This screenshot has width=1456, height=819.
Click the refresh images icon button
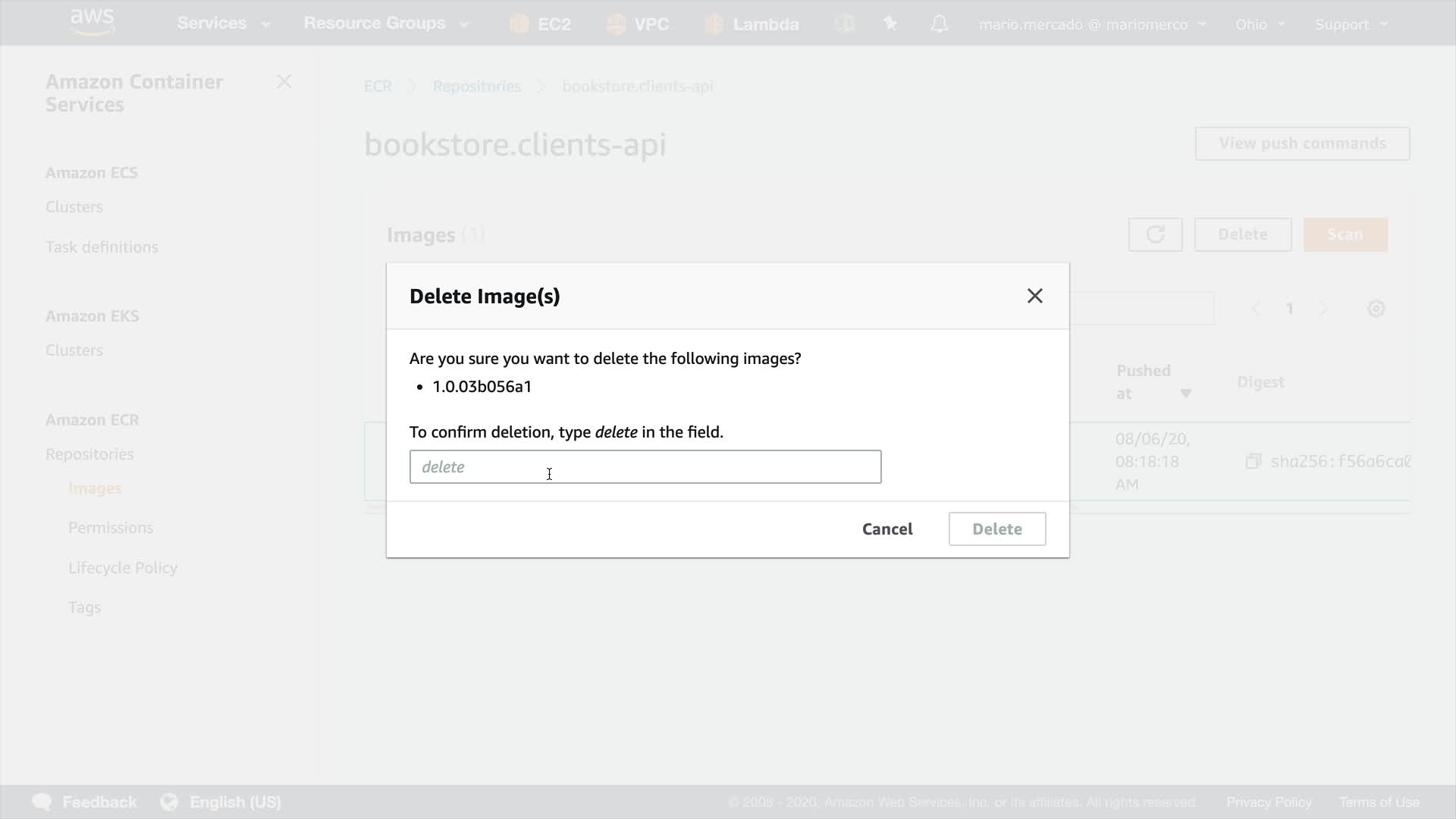(1155, 234)
